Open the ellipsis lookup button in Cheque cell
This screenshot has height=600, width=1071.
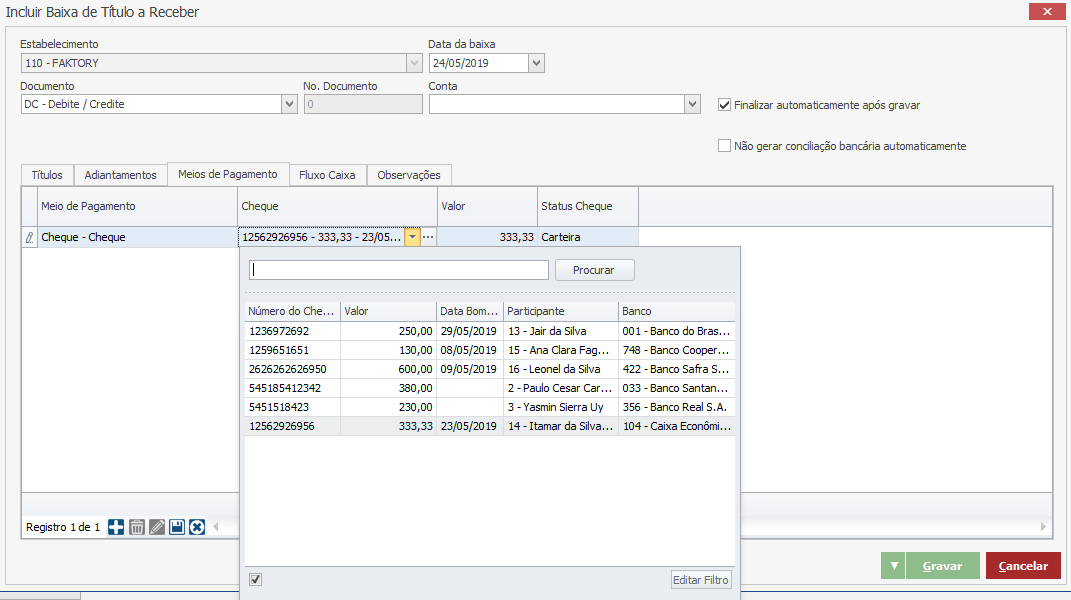[x=428, y=238]
